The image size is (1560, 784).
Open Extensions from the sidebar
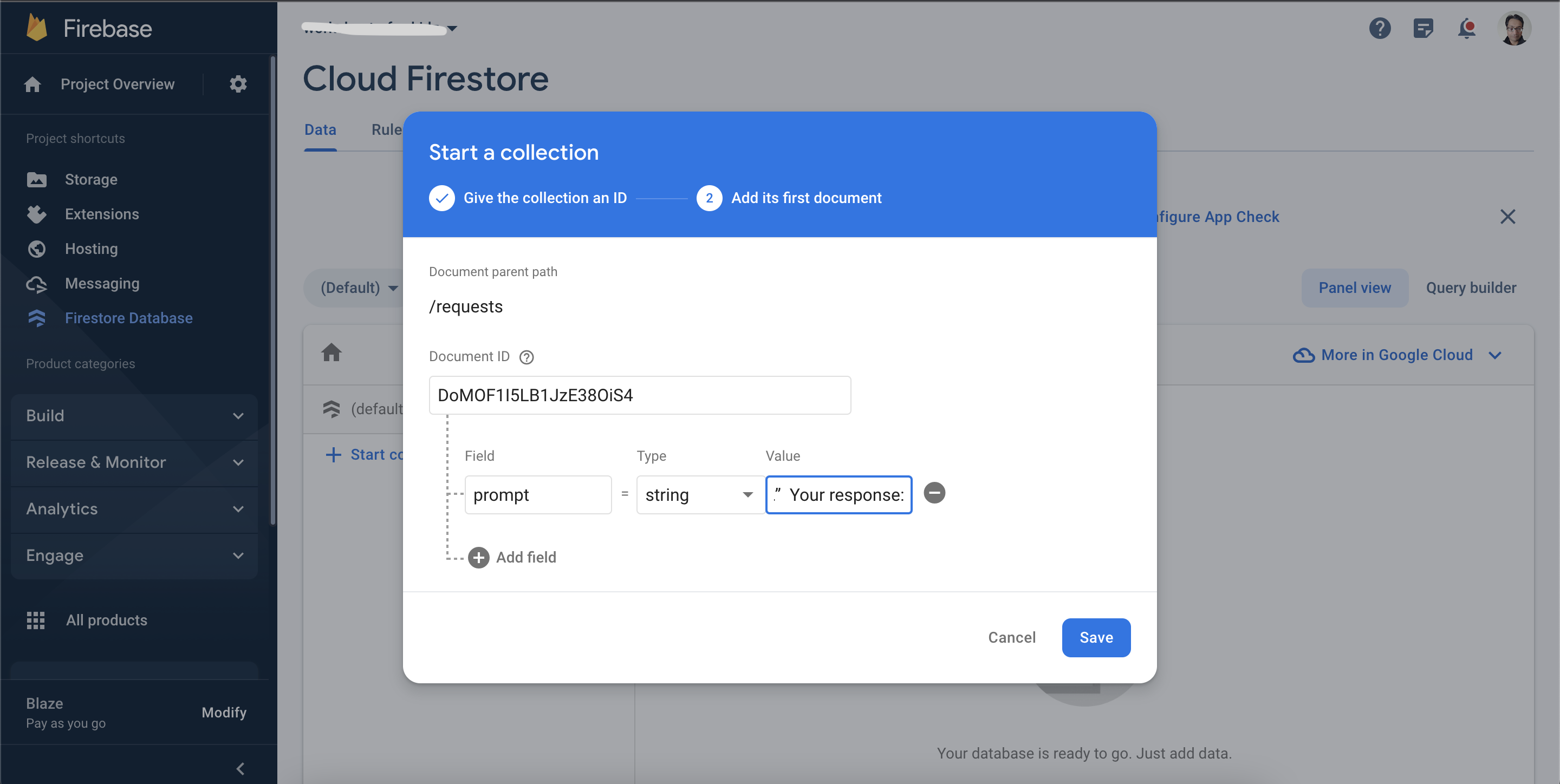(102, 214)
